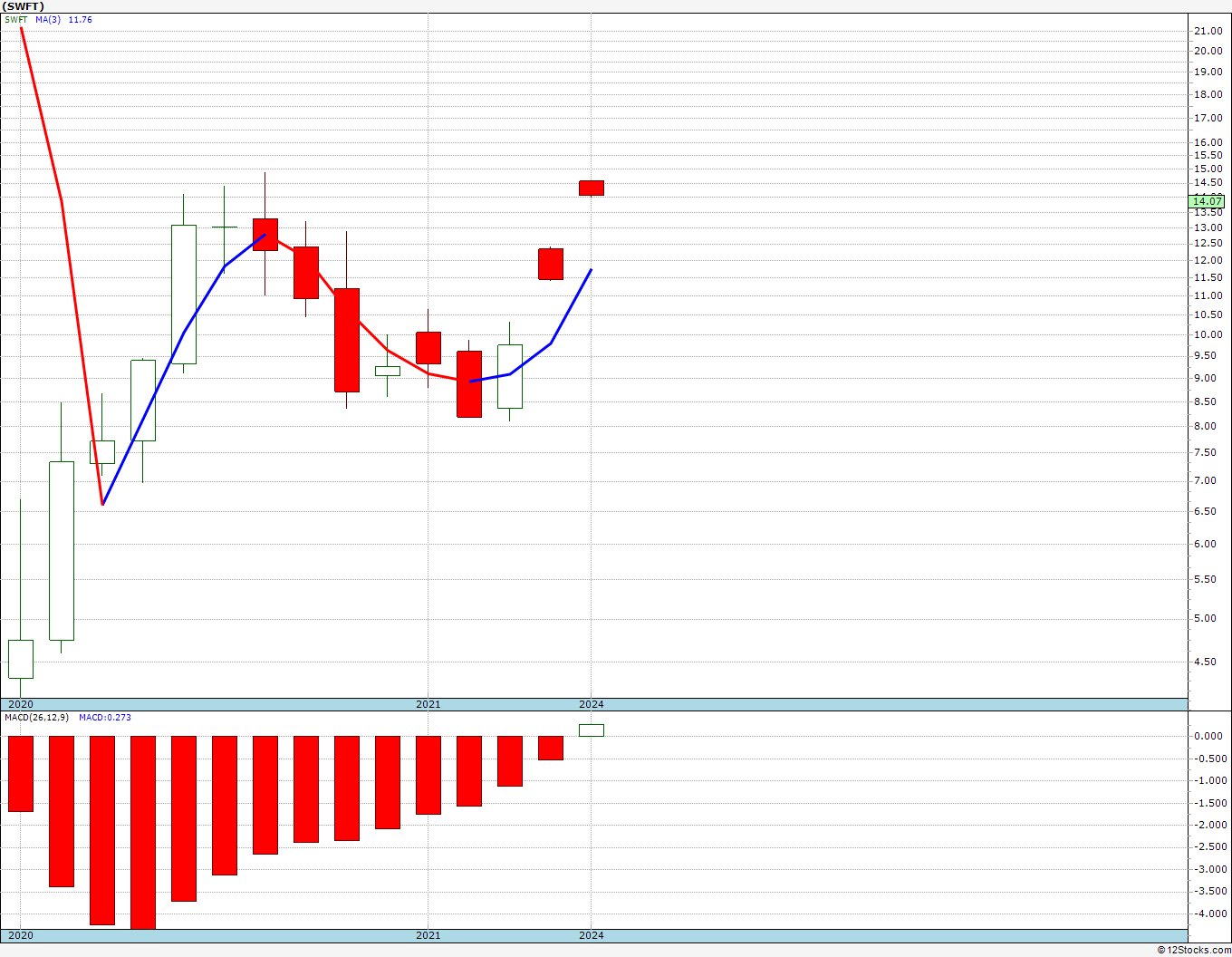Select the 11.00 price axis label
1232x957 pixels.
(1208, 295)
